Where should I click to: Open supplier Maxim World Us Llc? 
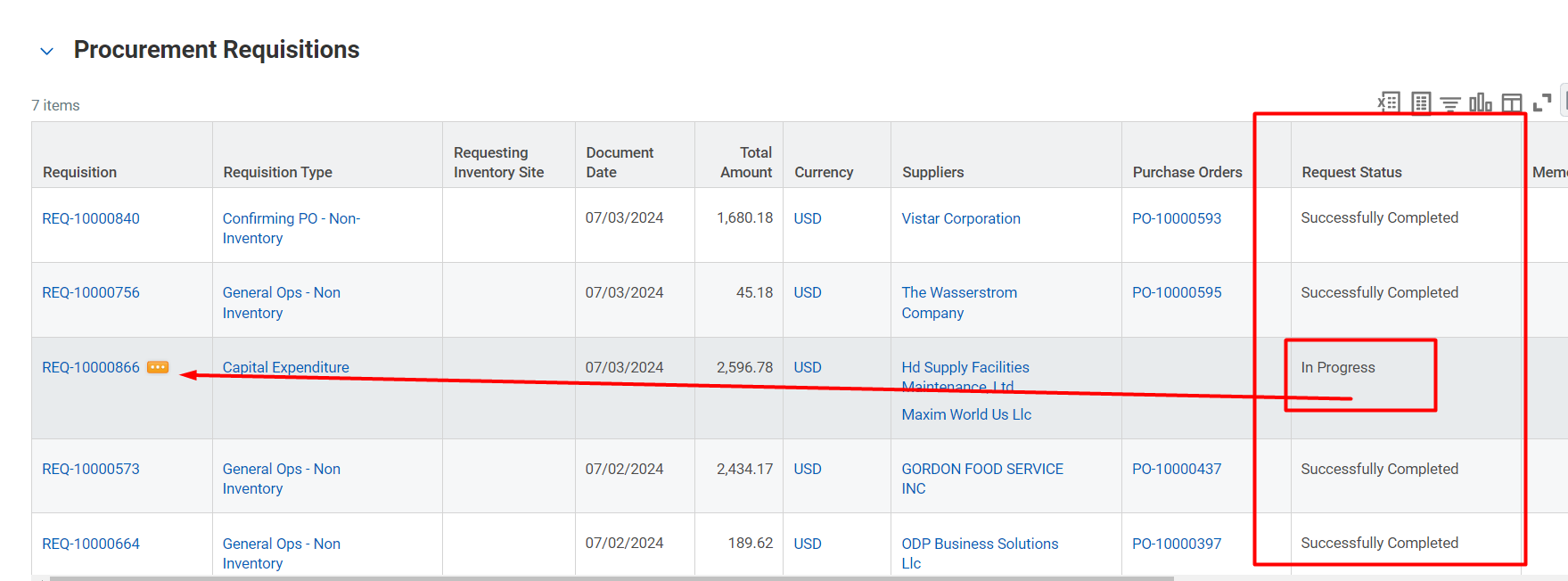coord(966,414)
